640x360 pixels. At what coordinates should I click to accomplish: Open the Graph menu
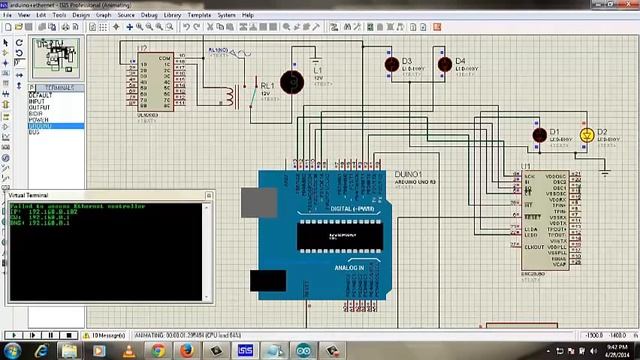tap(104, 15)
